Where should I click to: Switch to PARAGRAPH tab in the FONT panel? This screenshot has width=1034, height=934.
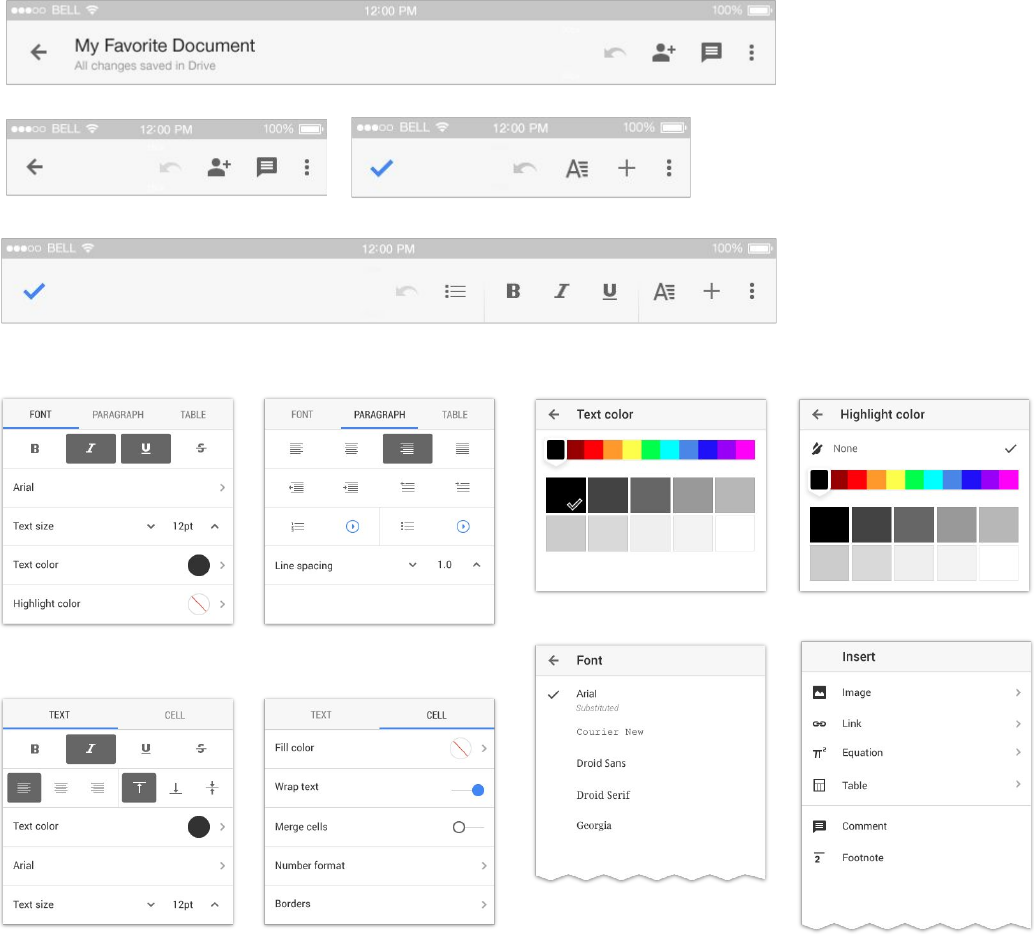[118, 414]
